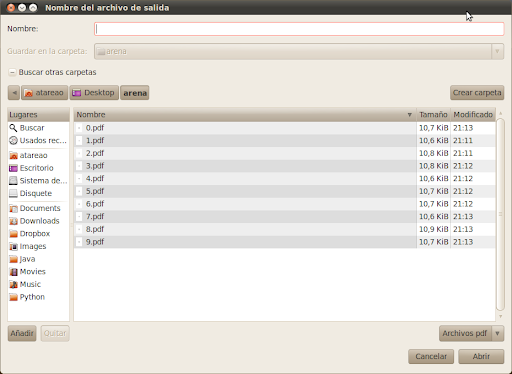
Task: Open the Archivos pdf filter dropdown
Action: (x=471, y=333)
